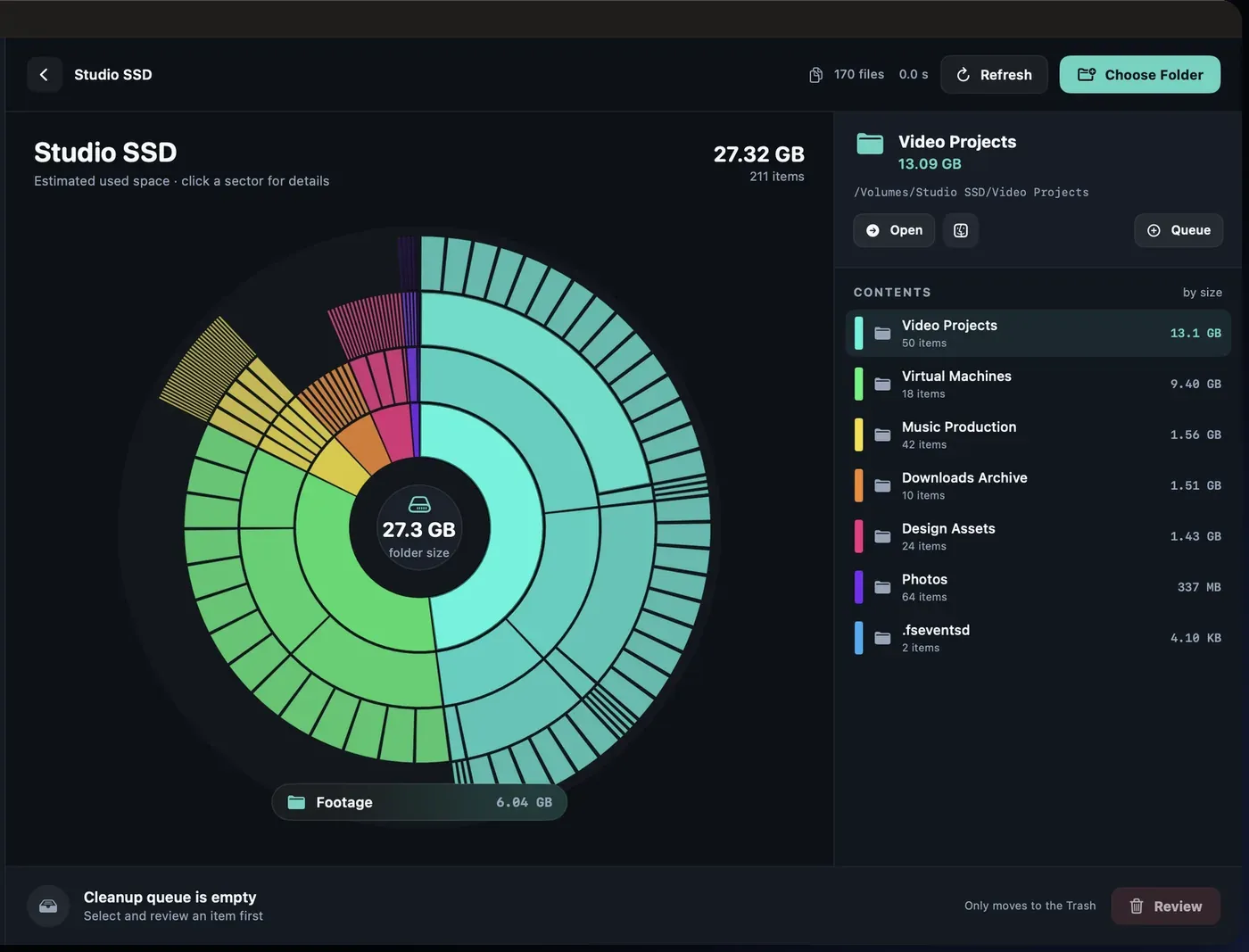The width and height of the screenshot is (1249, 952).
Task: Click the cleanup queue tray icon
Action: 48,906
